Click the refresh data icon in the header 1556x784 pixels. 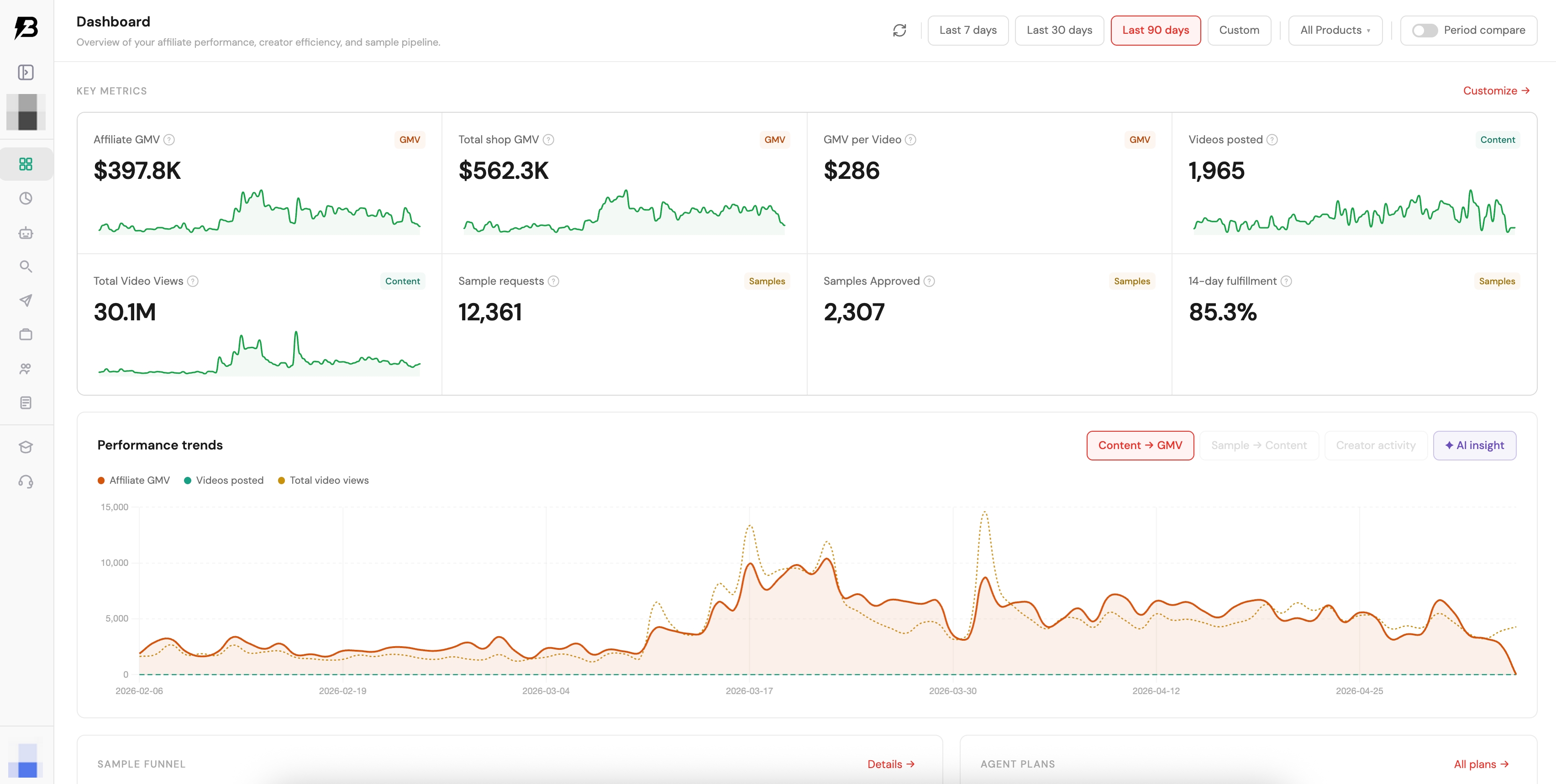pos(899,30)
